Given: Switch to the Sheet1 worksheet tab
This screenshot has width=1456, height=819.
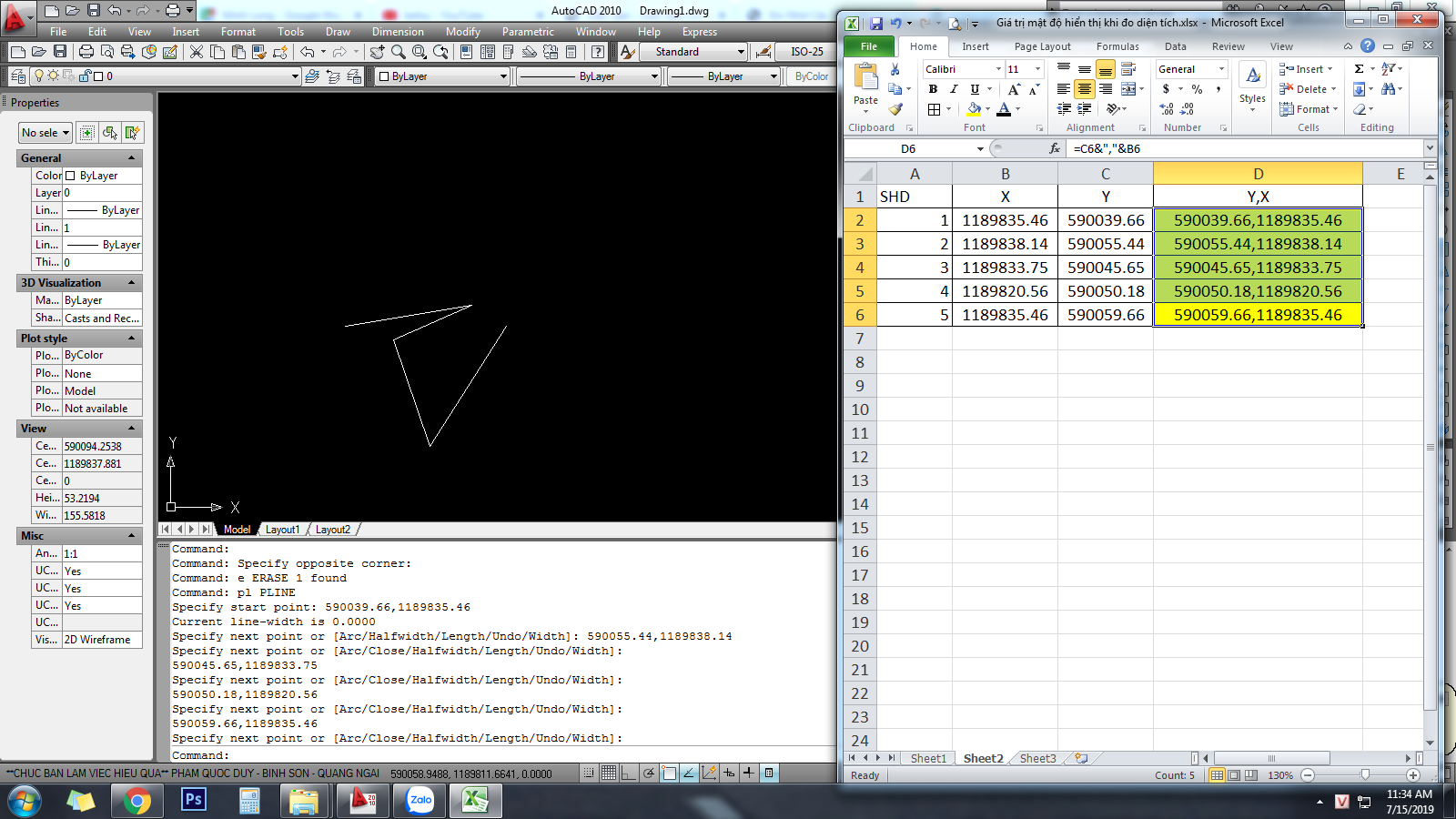Looking at the screenshot, I should pos(928,758).
